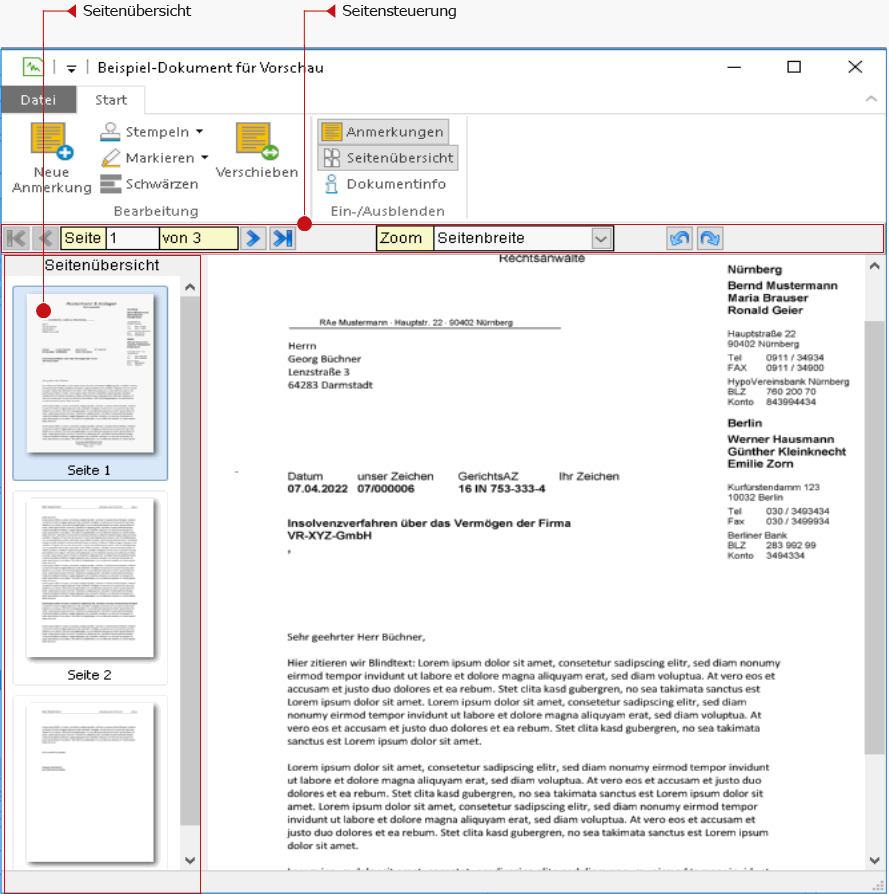The width and height of the screenshot is (889, 894).
Task: Jump to the last page
Action: coord(283,238)
